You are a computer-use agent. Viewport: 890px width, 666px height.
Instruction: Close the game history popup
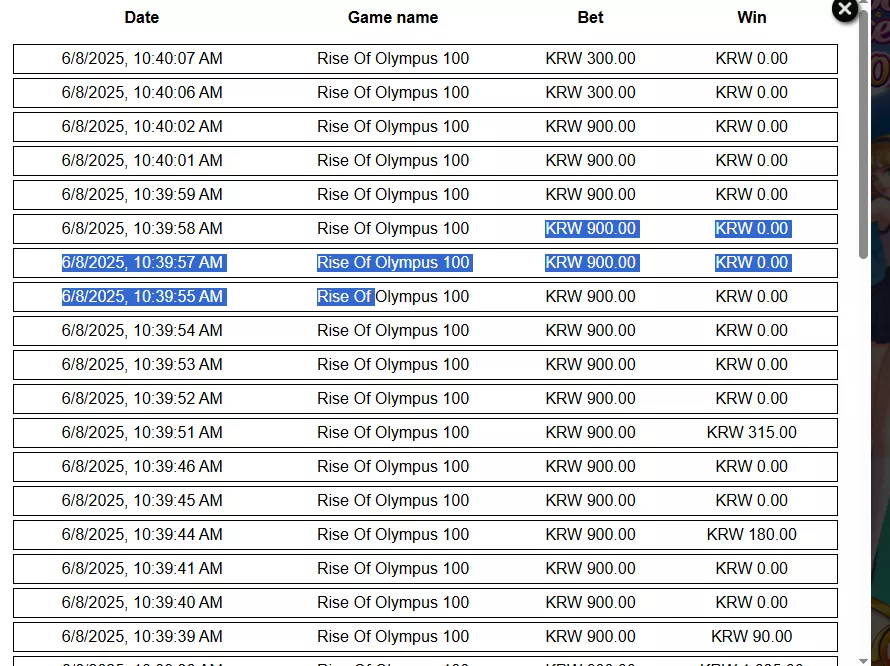[845, 10]
